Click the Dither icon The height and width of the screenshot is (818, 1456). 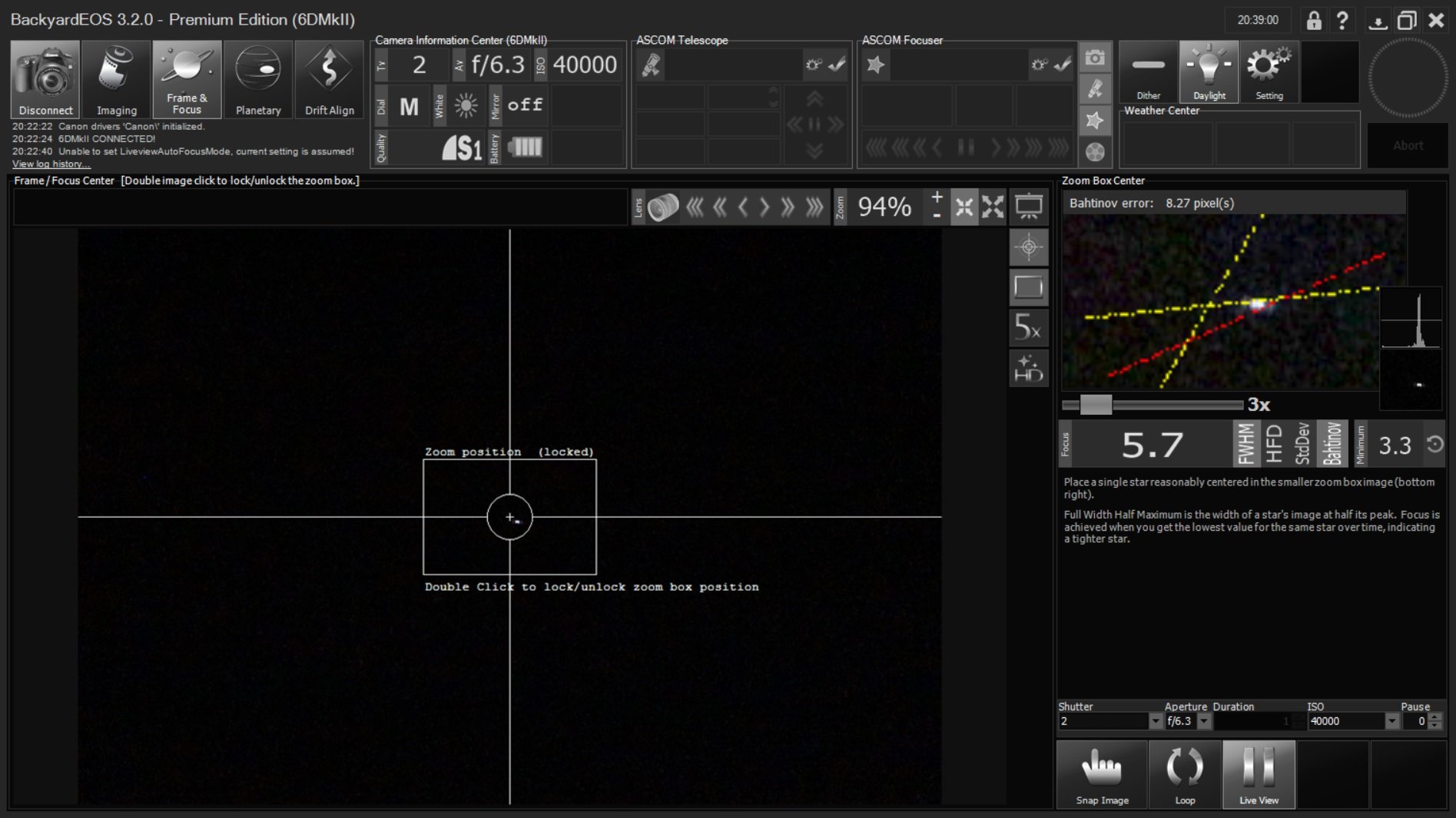click(1148, 72)
